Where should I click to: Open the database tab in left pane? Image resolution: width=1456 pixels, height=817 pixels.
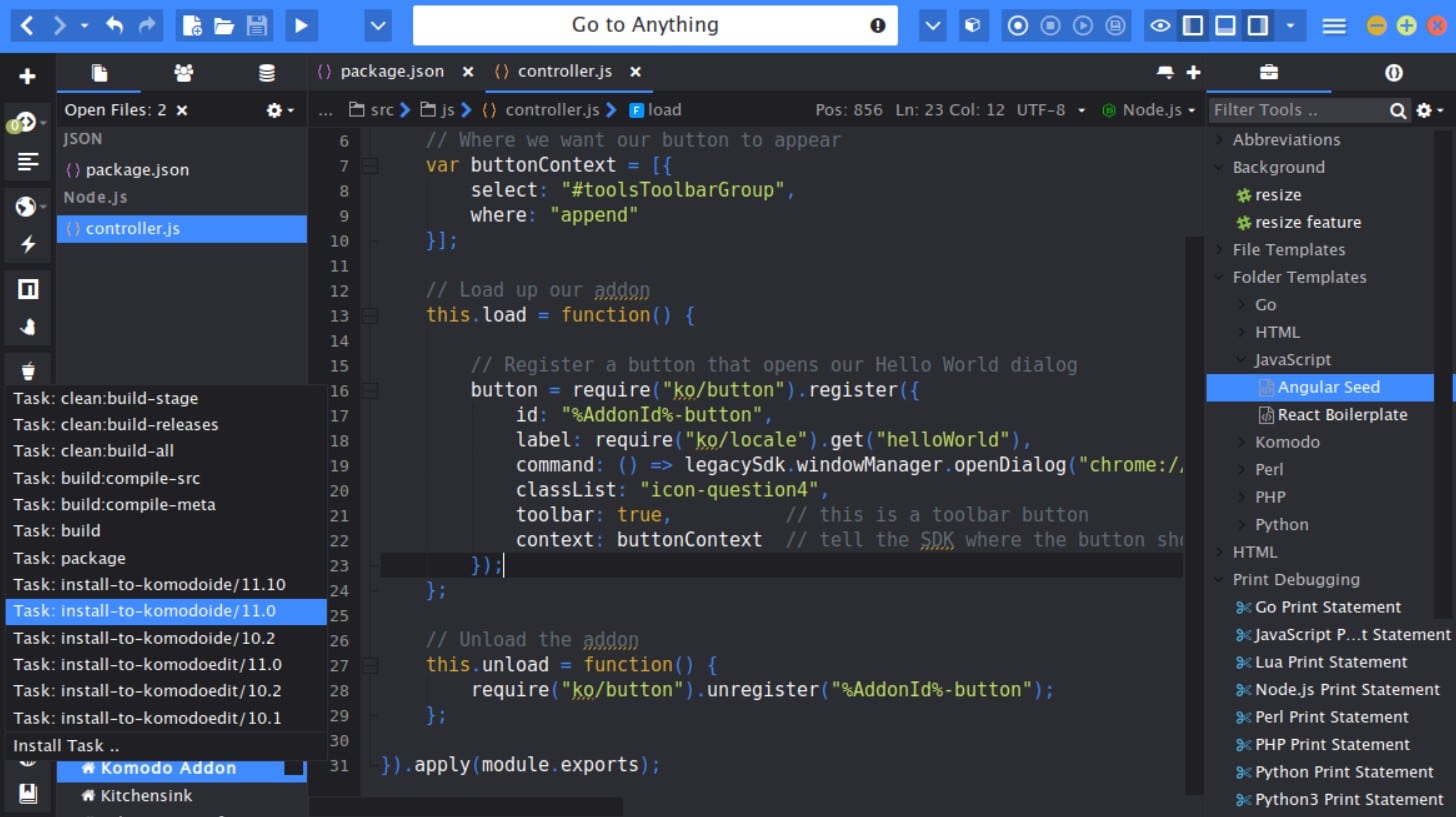(266, 73)
